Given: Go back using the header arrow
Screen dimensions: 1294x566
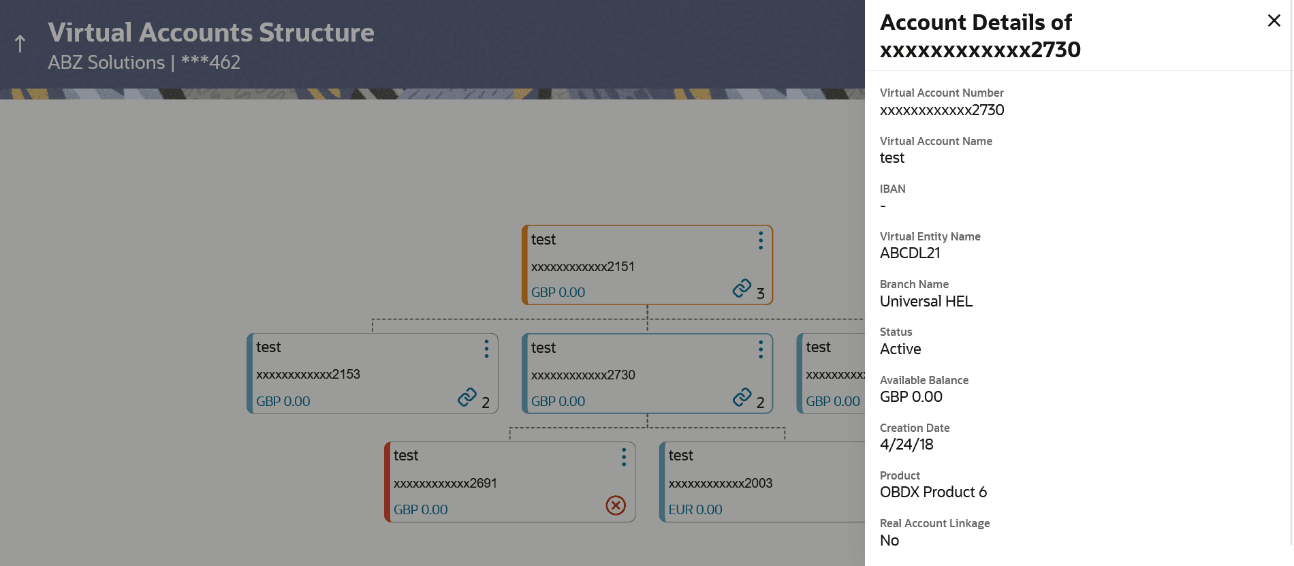Looking at the screenshot, I should 19,44.
